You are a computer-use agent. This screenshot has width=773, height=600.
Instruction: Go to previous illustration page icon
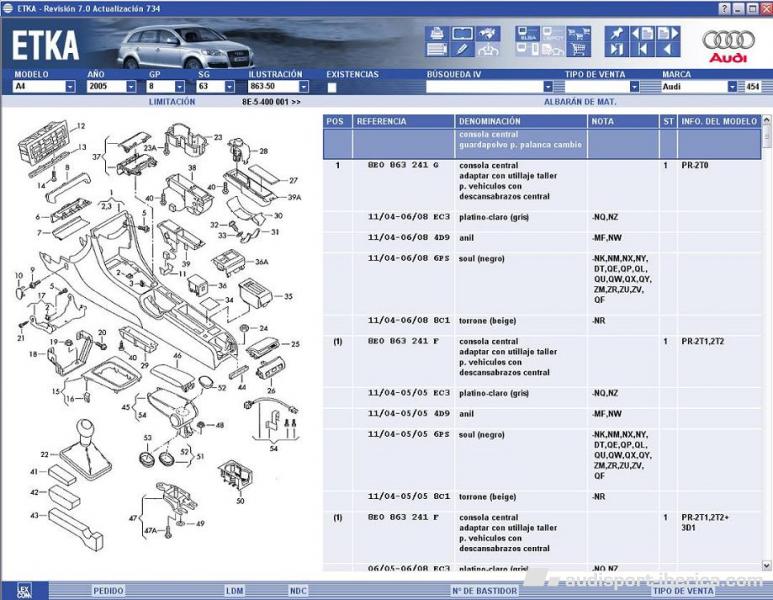tap(642, 34)
